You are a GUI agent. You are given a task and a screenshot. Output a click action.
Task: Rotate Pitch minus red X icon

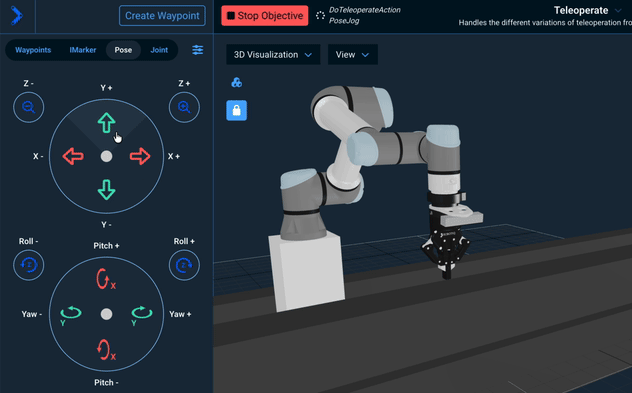point(106,350)
